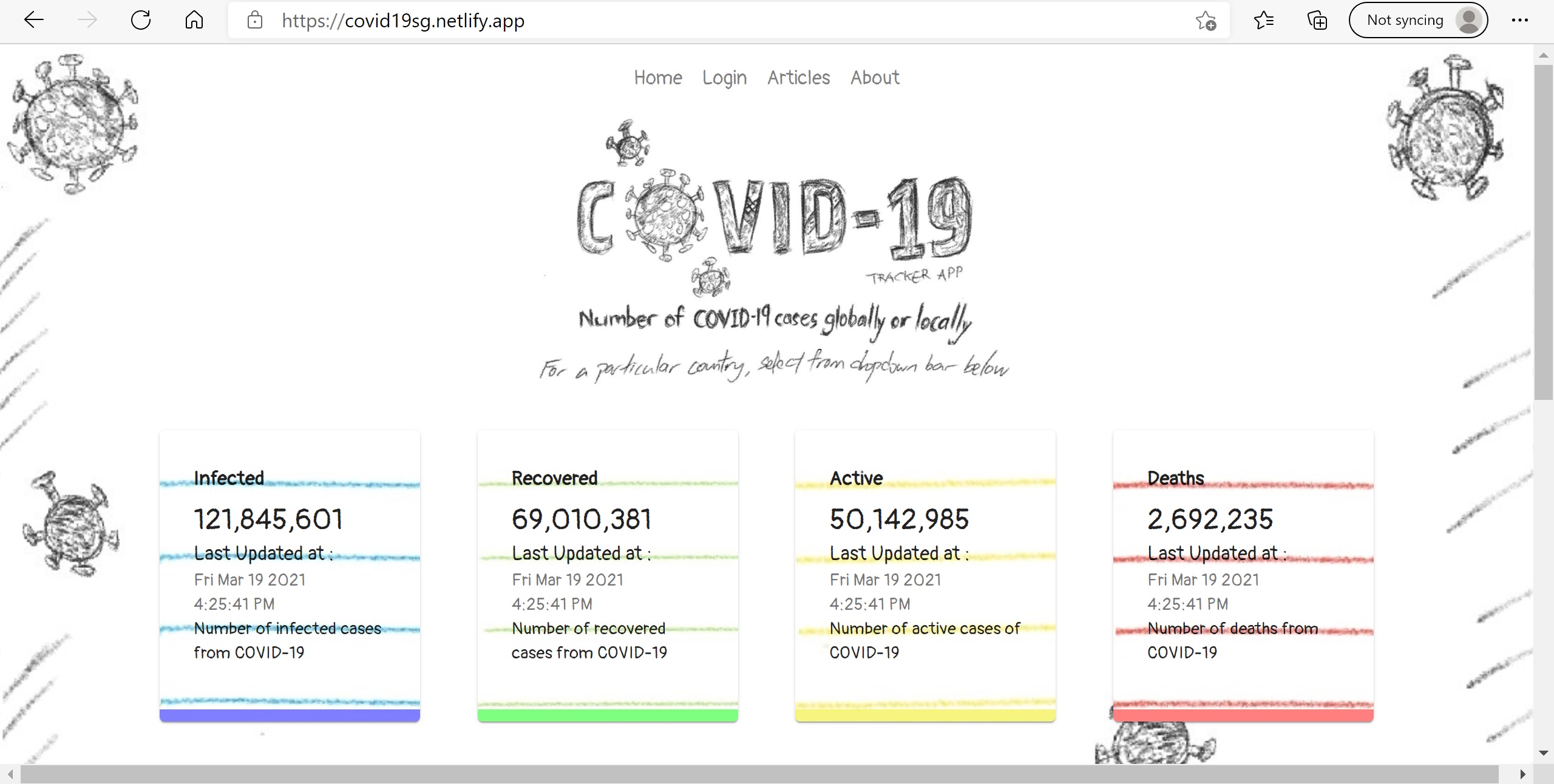Click the Deaths card 'Fri Mar 19 2021' date
This screenshot has height=784, width=1554.
1203,580
